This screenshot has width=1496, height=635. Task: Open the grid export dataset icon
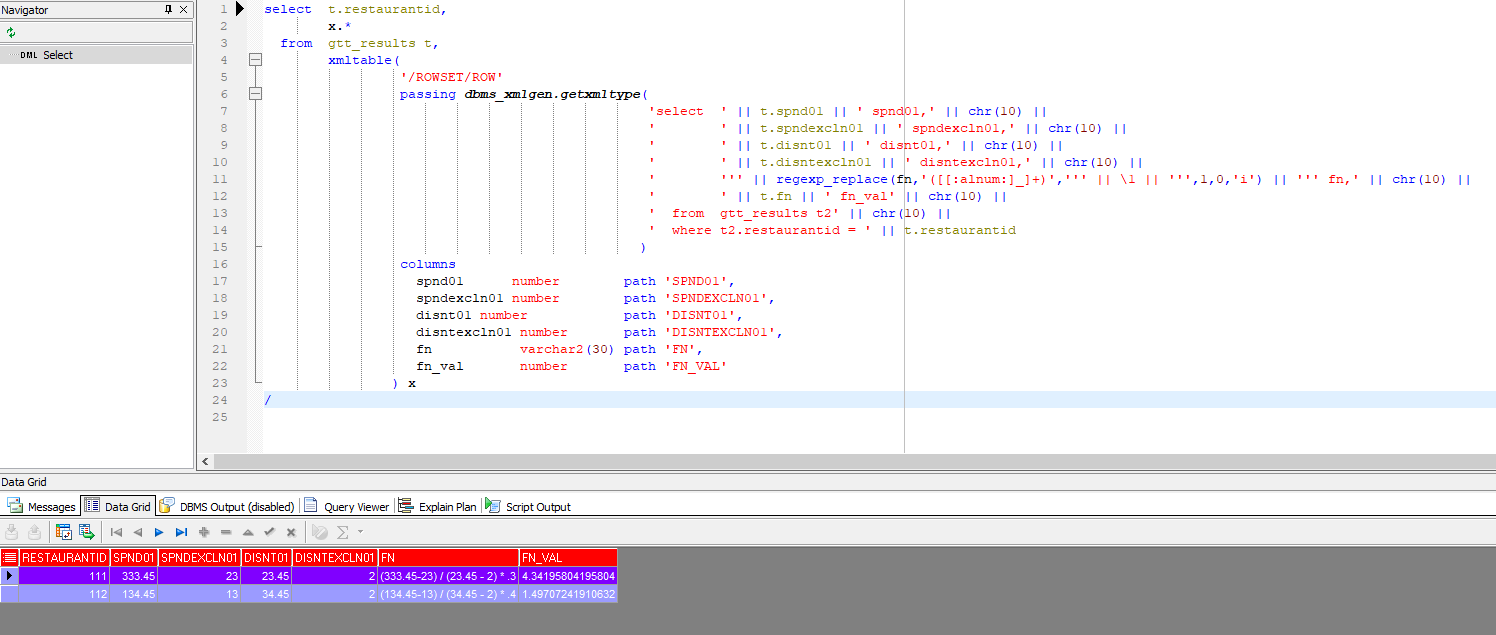[x=86, y=532]
